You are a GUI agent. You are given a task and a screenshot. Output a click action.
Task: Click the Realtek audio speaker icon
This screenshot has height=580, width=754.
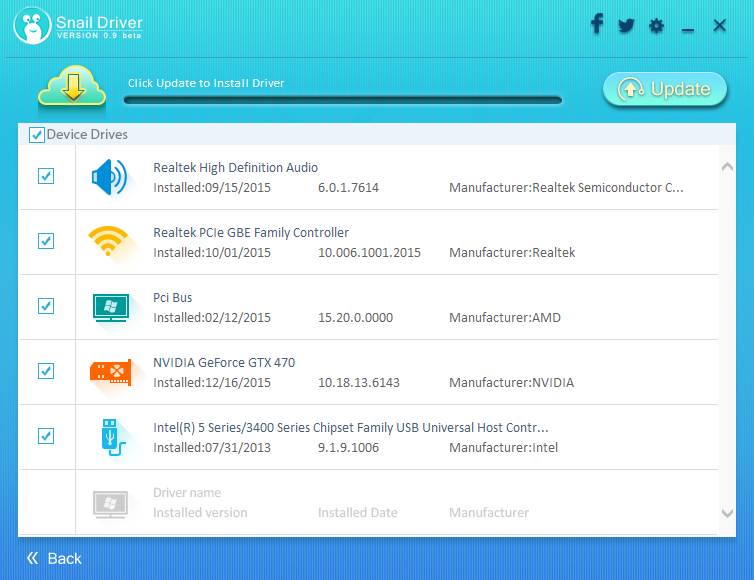(x=109, y=177)
